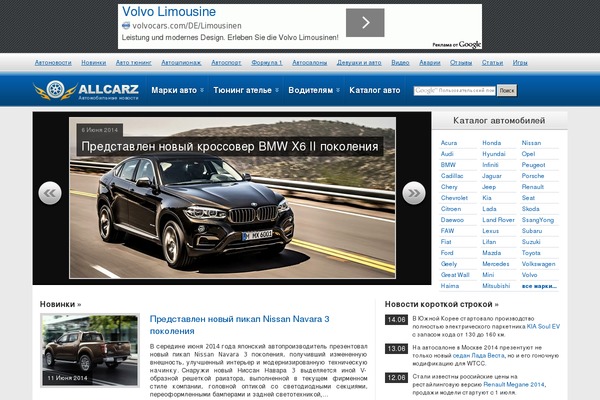Open Девушки и авто link
Viewport: 600px width, 400px height.
click(x=359, y=62)
